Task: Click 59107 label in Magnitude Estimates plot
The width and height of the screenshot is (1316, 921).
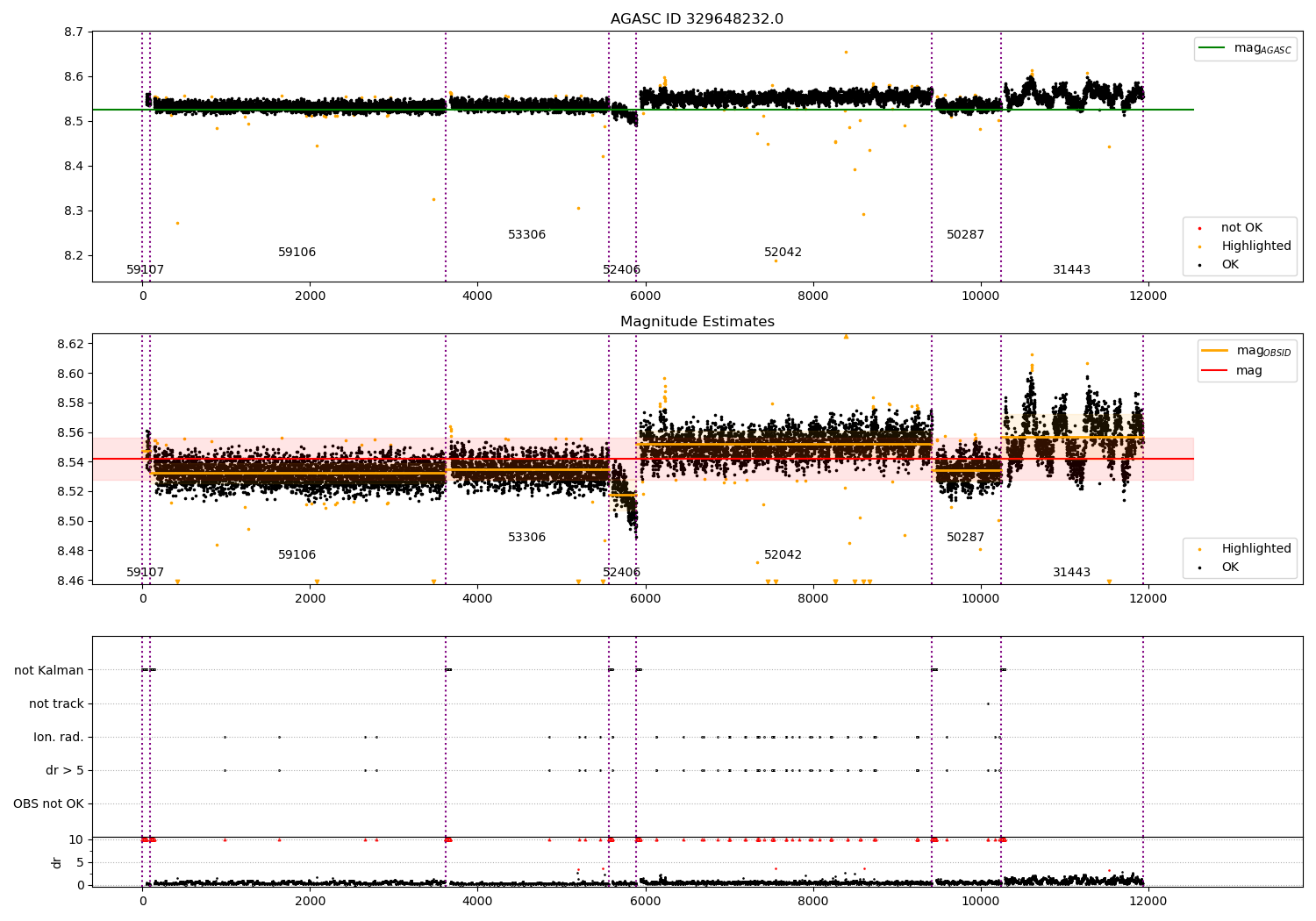Action: (x=145, y=573)
